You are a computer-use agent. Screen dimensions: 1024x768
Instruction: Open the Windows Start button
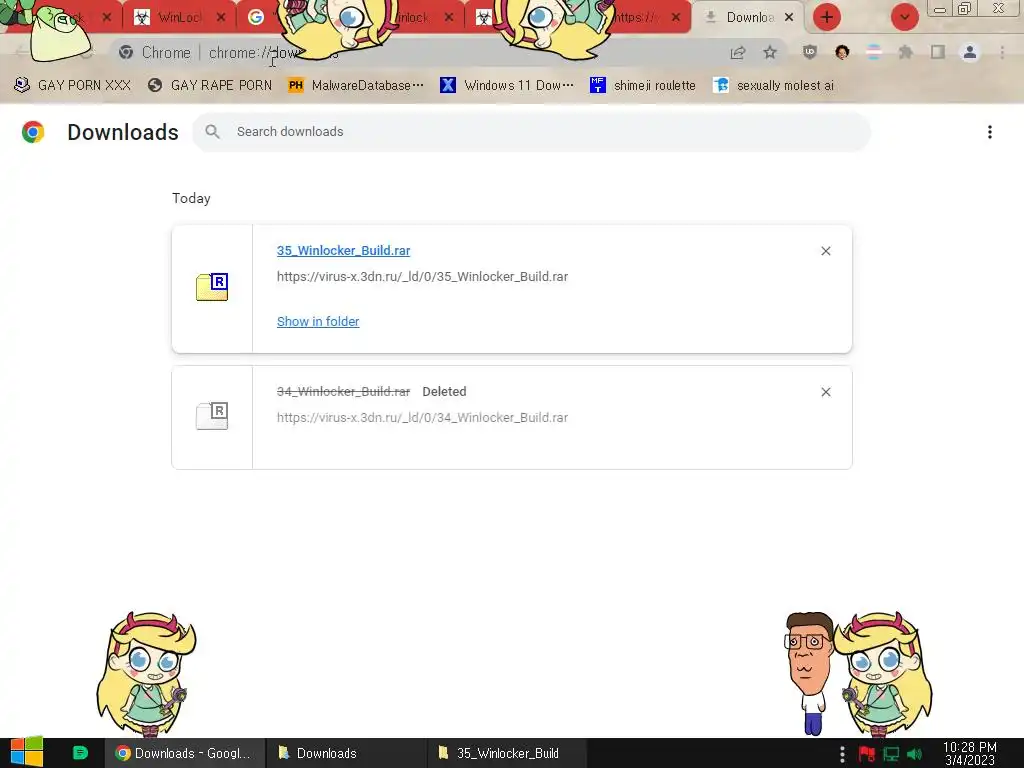coord(27,753)
